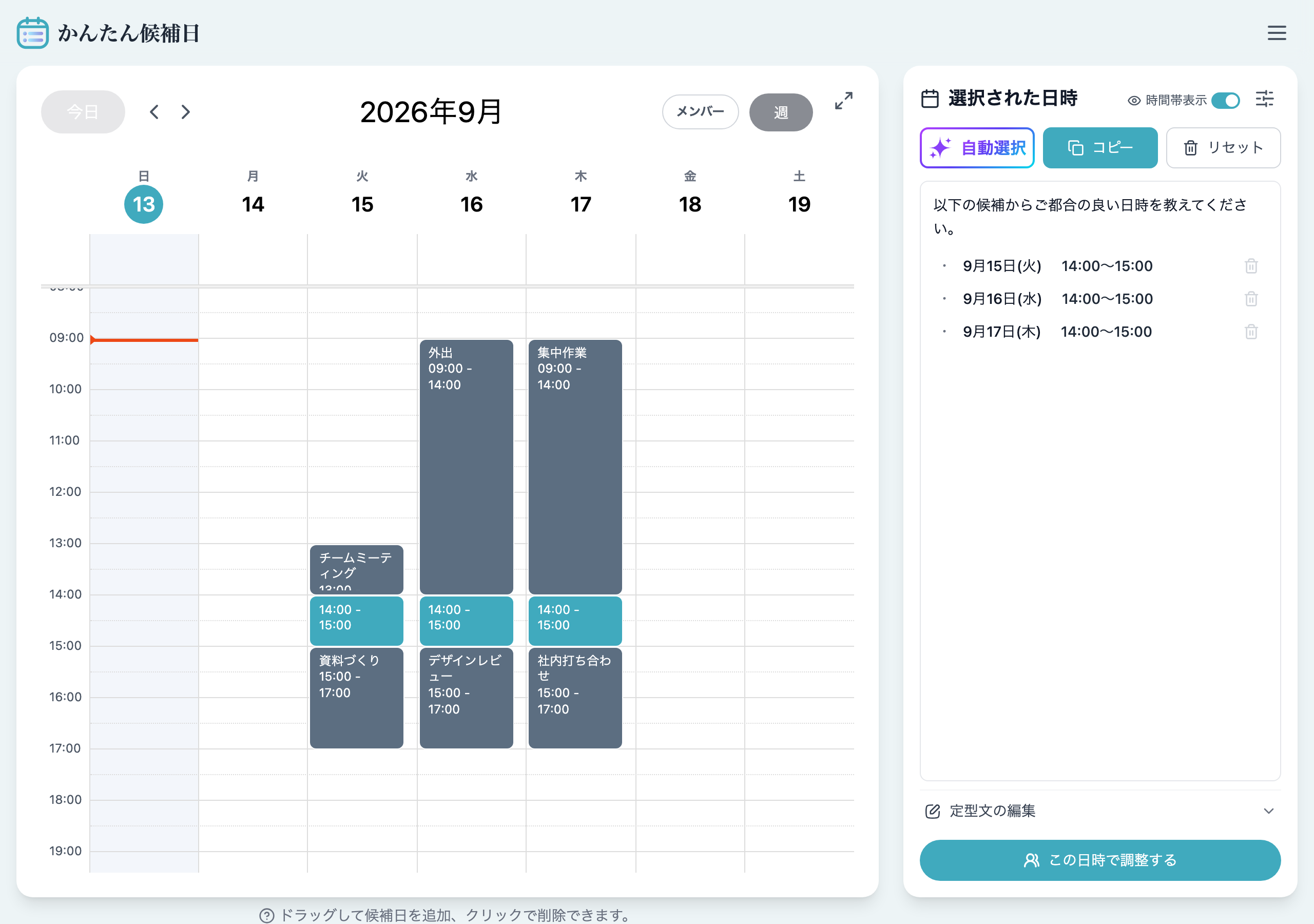Remove Wednesday 14:00-15:00 candidate slot
The image size is (1314, 924).
coord(467,621)
